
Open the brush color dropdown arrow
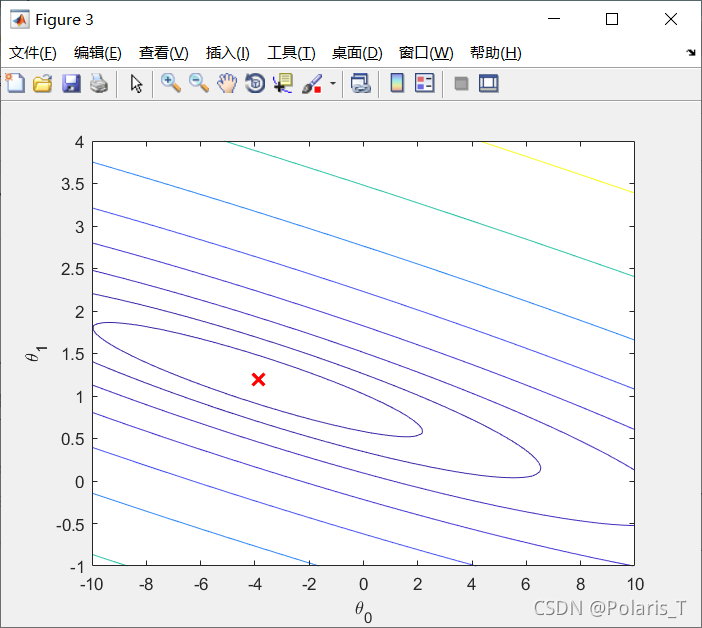333,83
